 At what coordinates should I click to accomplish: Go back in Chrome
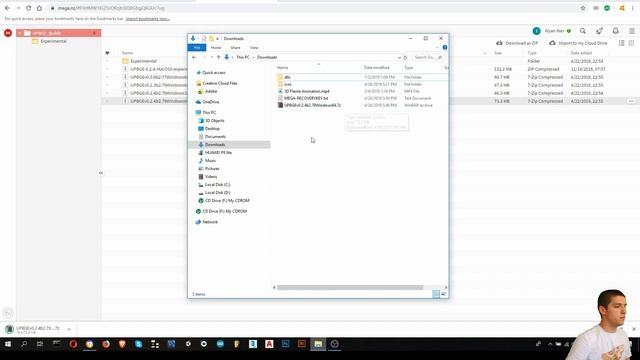tap(7, 8)
